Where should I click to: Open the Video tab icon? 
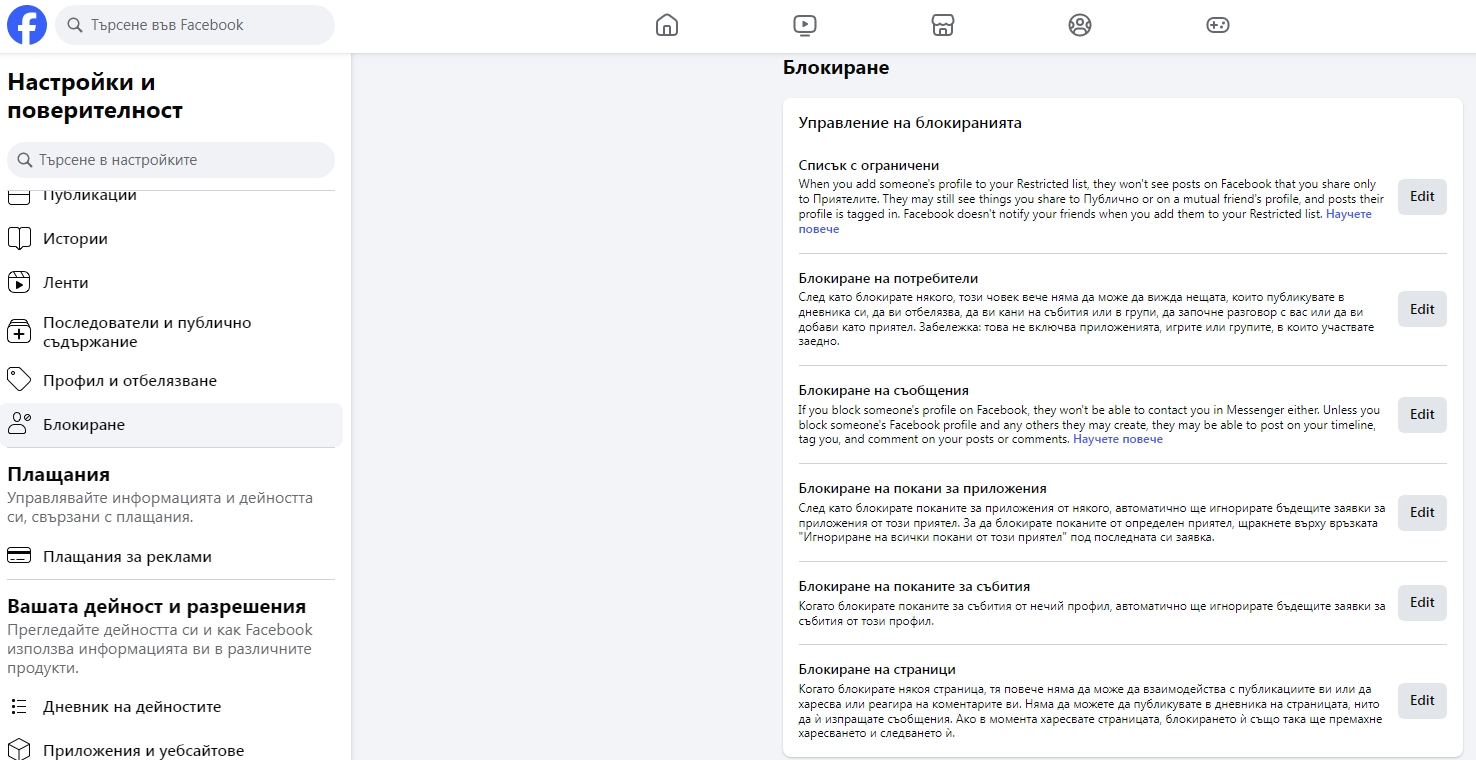(x=804, y=25)
